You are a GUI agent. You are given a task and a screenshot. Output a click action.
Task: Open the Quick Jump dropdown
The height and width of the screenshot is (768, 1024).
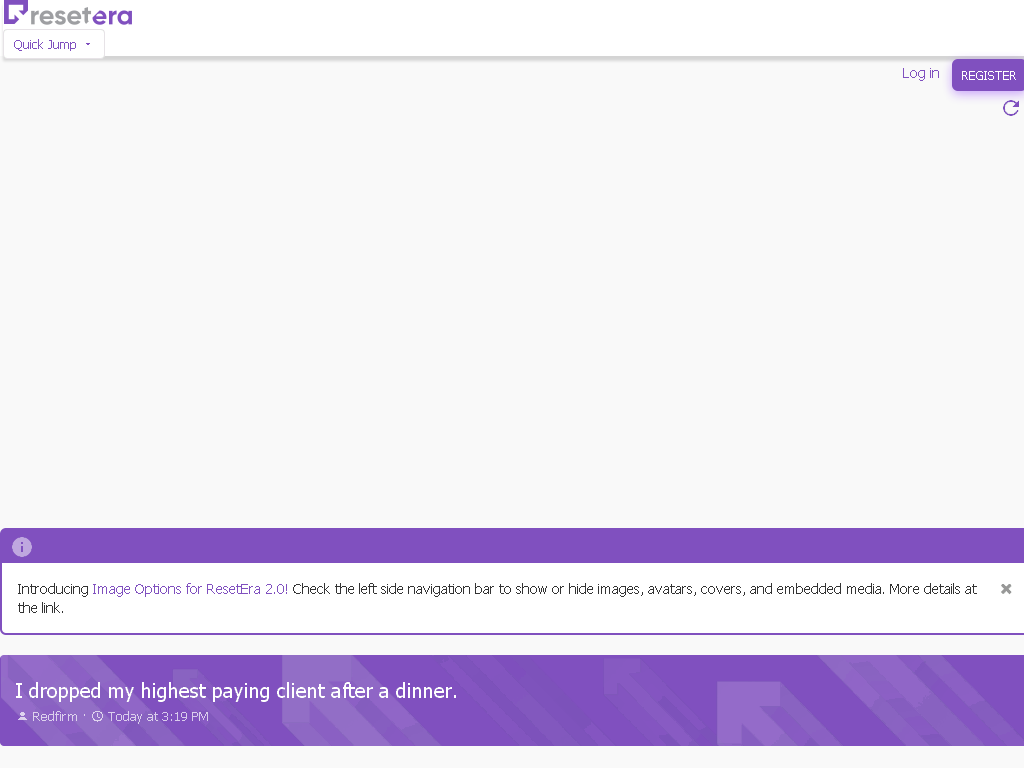coord(54,44)
